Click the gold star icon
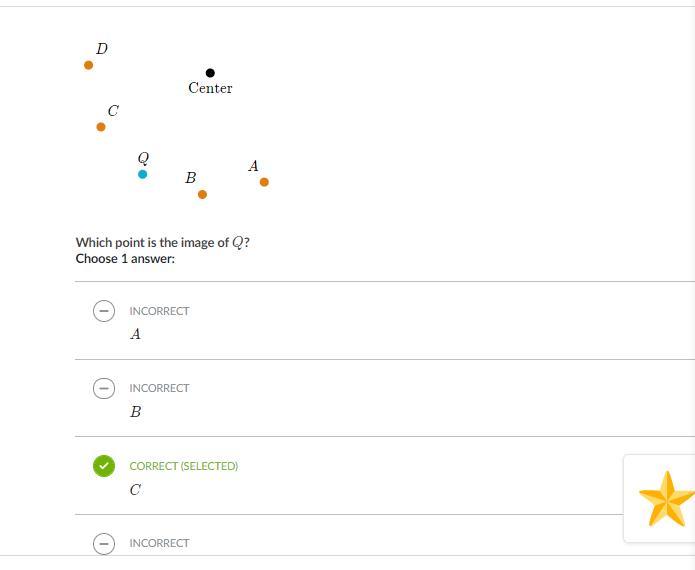Viewport: 695px width, 570px height. pos(666,499)
